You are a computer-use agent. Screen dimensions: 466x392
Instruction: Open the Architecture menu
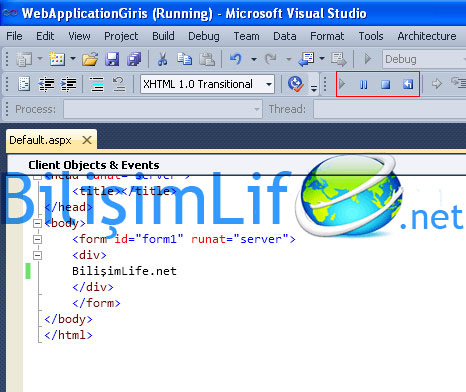click(427, 36)
